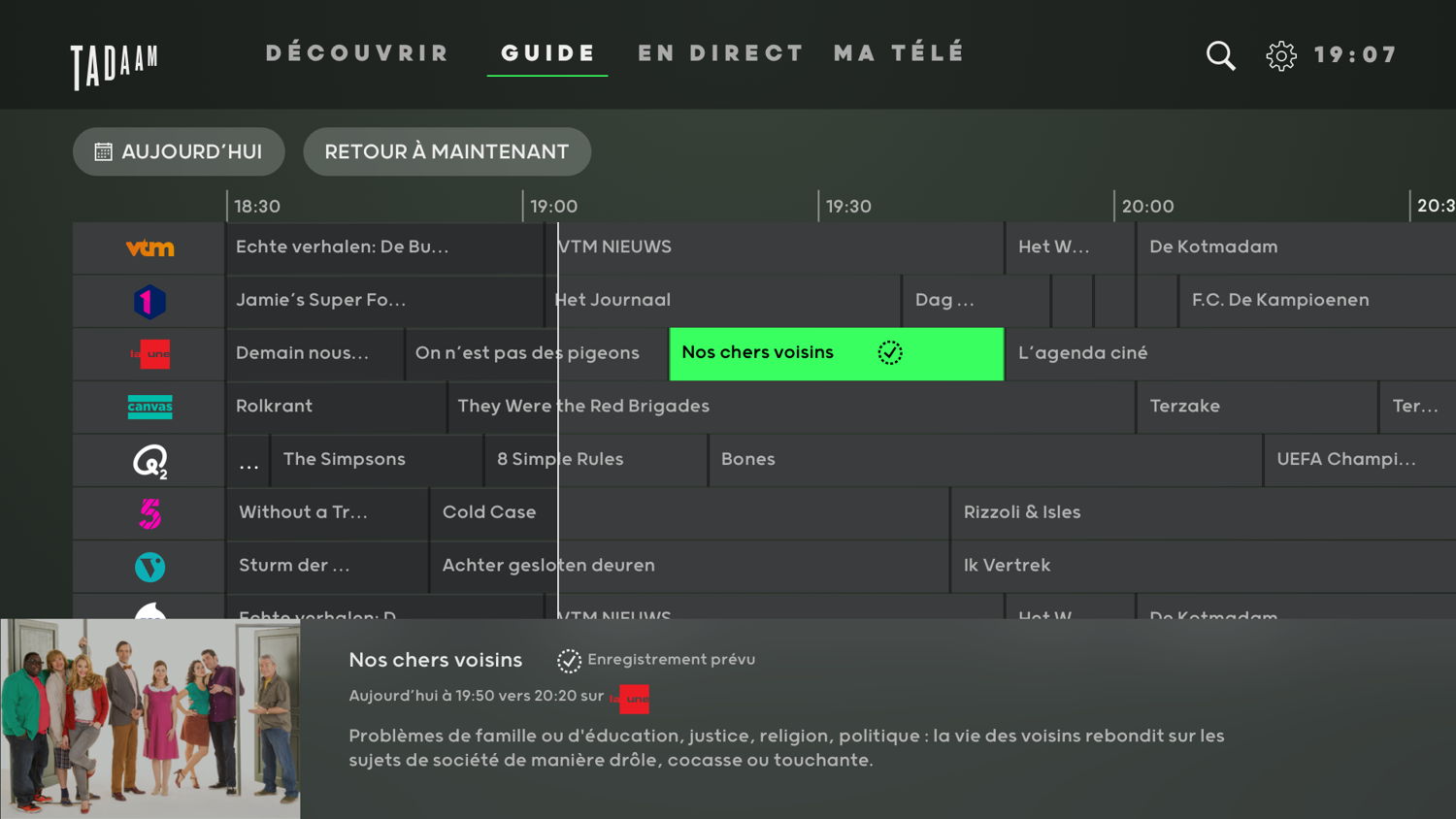Viewport: 1456px width, 819px height.
Task: Click Nos chers voisins title in details
Action: point(436,661)
